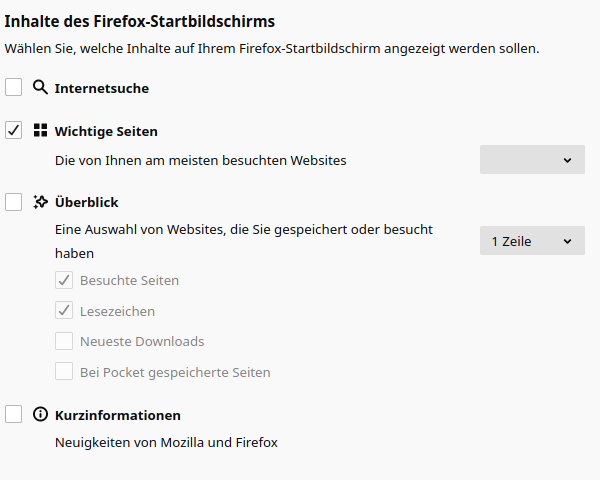The height and width of the screenshot is (480, 600).
Task: Check the Neueste Downloads checkbox
Action: (64, 341)
